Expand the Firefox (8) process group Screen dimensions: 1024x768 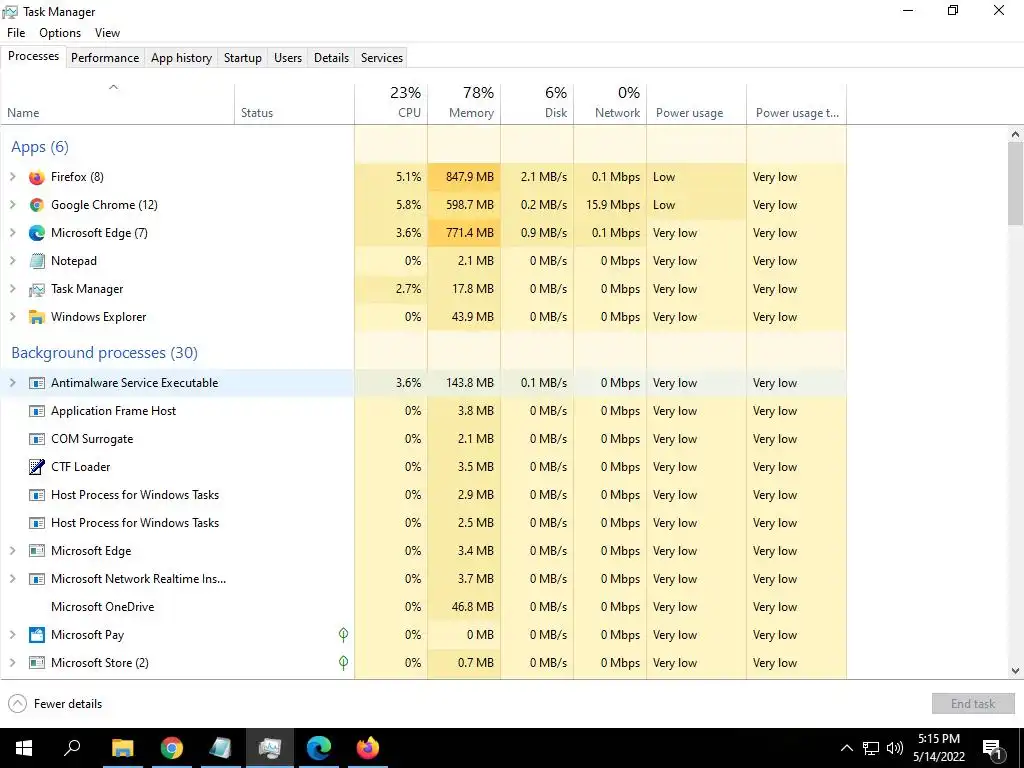[12, 177]
